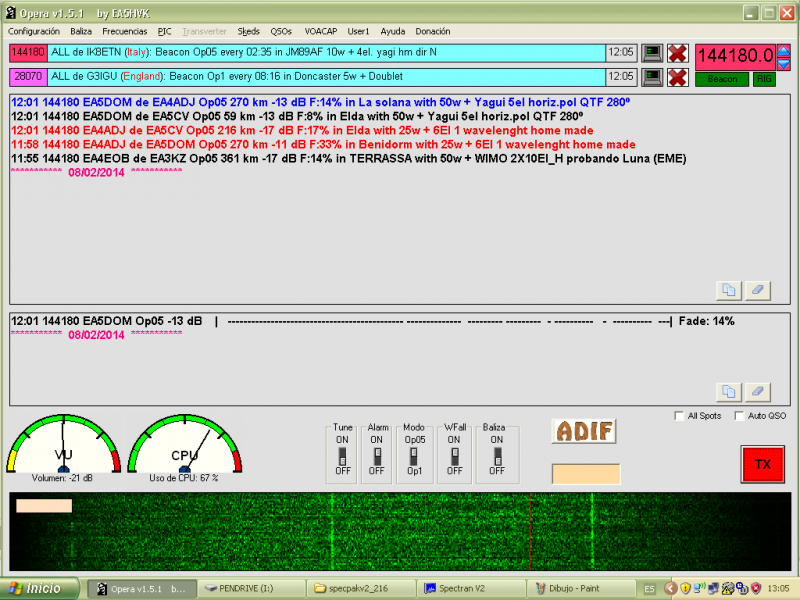Select the EA5DOM de EA4ADJ spot line
Screen dimensions: 800x600
(x=320, y=102)
